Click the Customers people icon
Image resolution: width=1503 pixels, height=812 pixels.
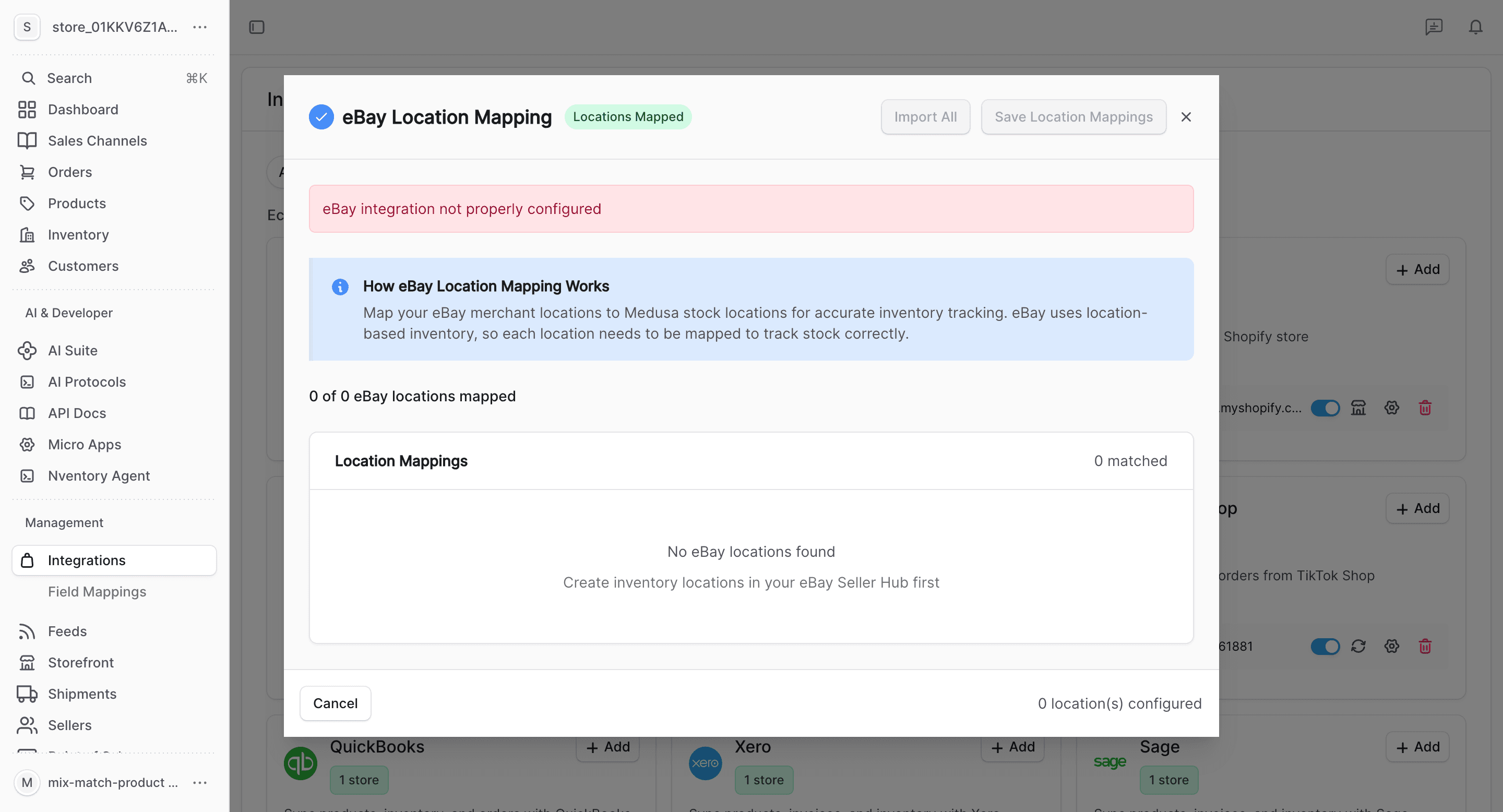click(27, 266)
